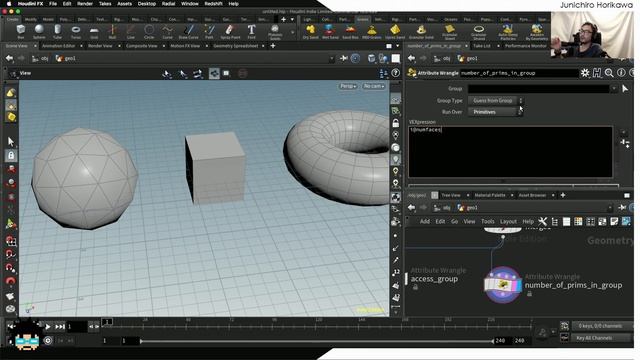The image size is (640, 360).
Task: Open the Group Type dropdown
Action: 495,100
